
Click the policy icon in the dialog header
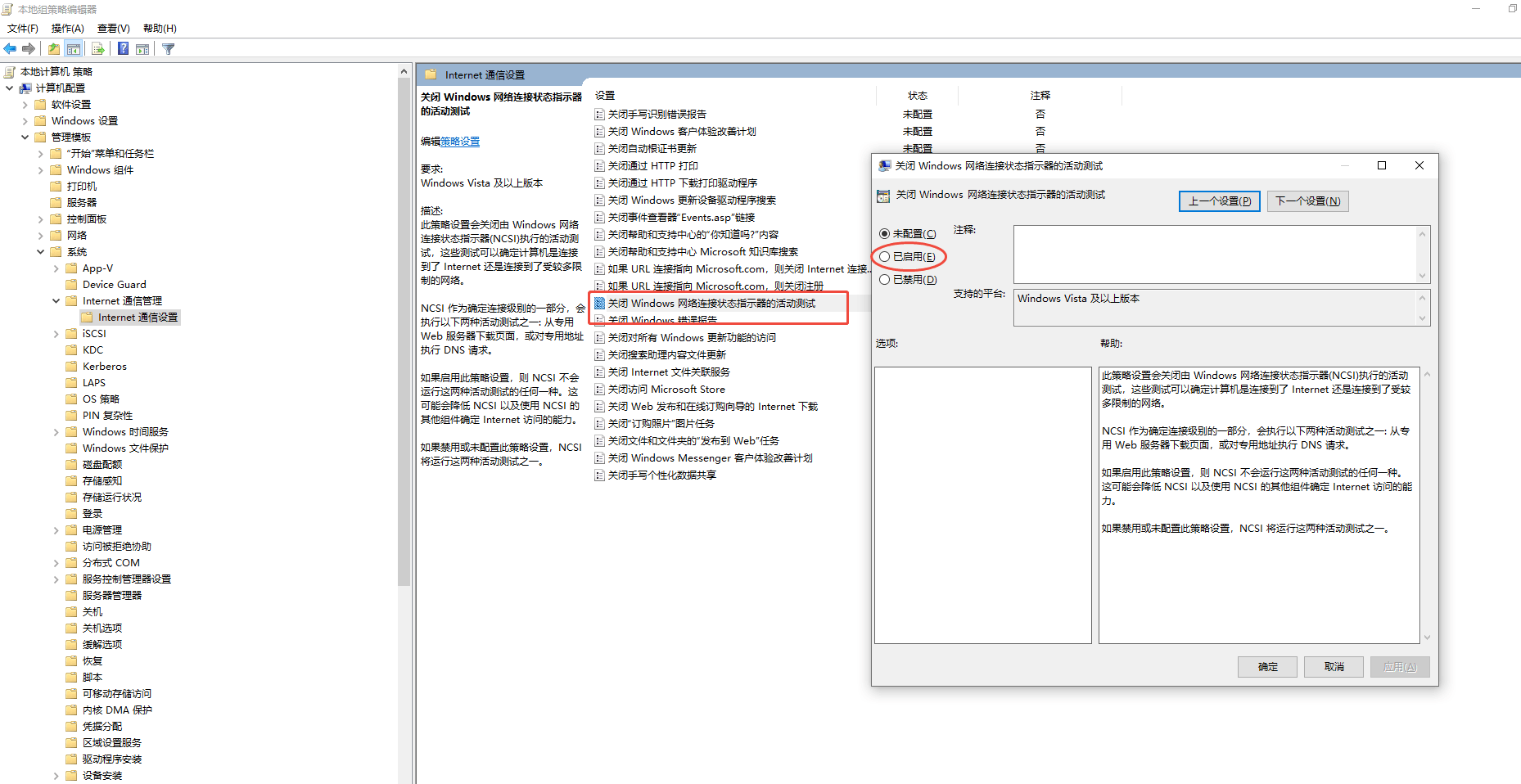pos(882,196)
